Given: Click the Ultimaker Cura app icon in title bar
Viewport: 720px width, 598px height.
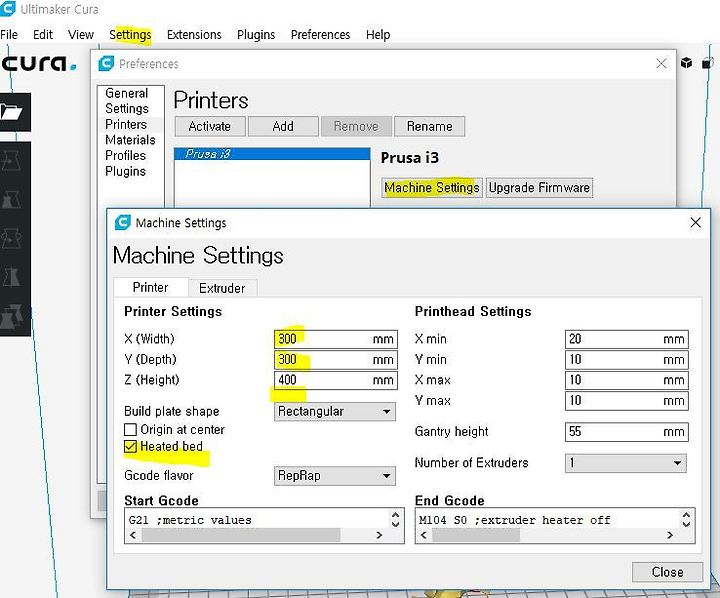Looking at the screenshot, I should pyautogui.click(x=7, y=8).
